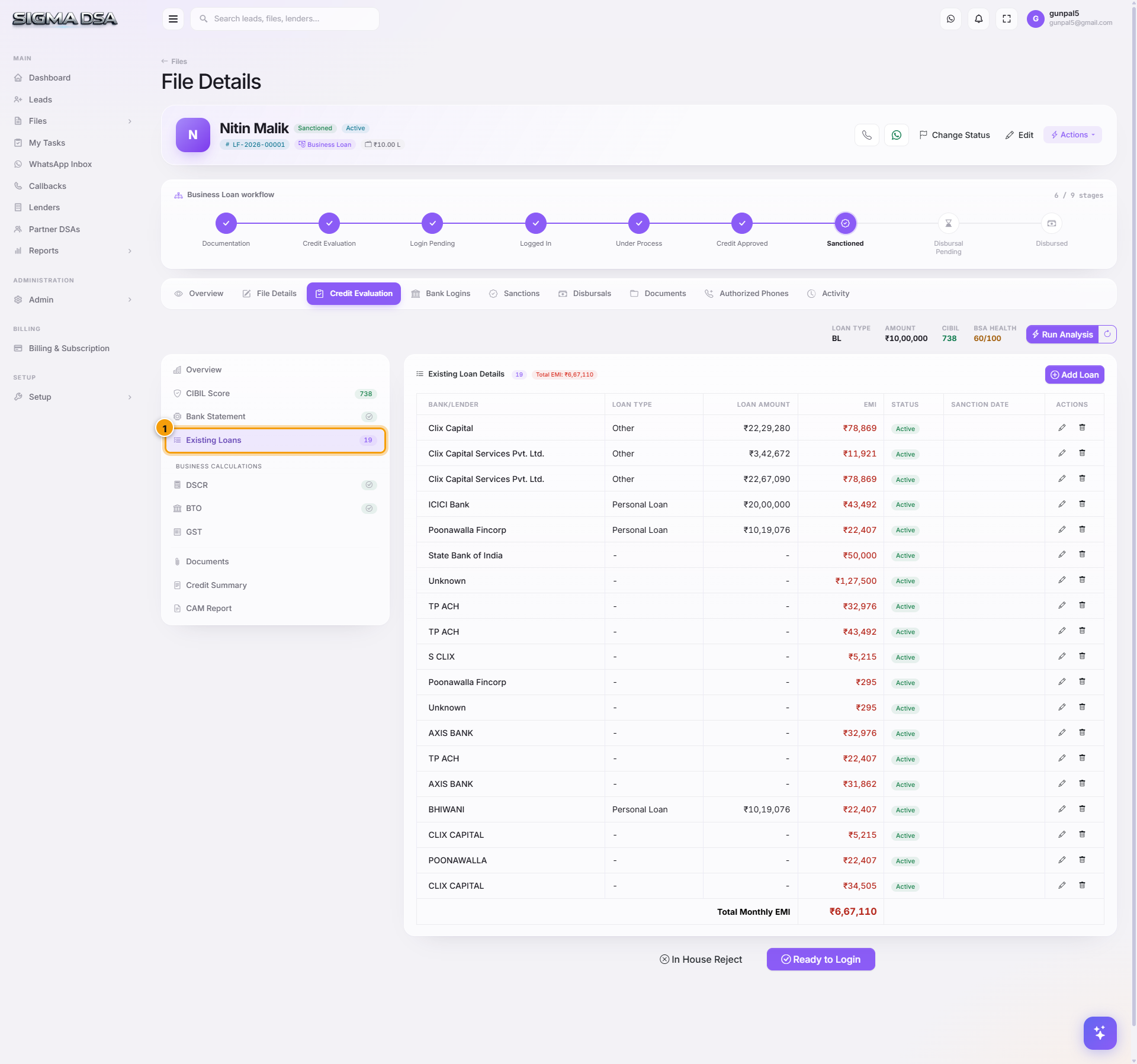
Task: Enter fullscreen mode via header icon
Action: (1006, 19)
